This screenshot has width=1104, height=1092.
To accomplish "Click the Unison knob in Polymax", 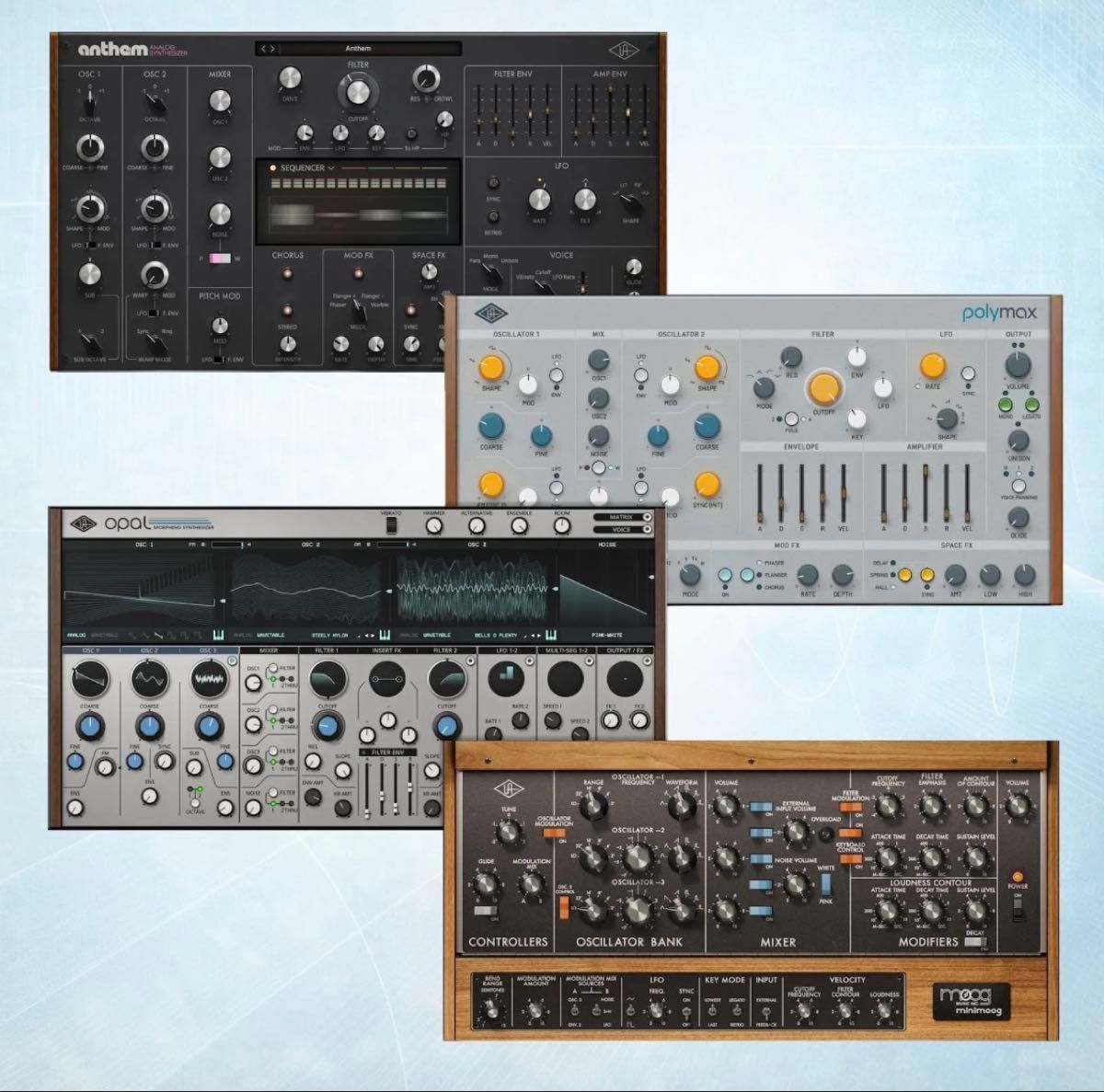I will pyautogui.click(x=1018, y=441).
